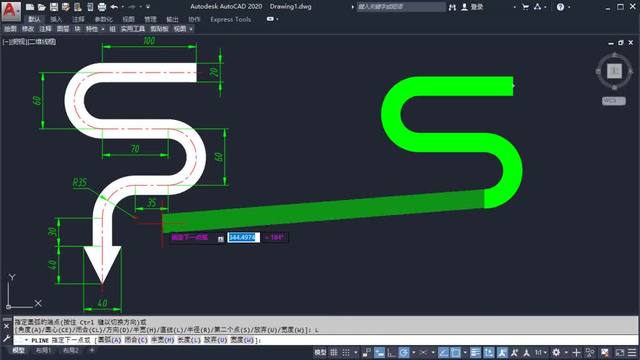The height and width of the screenshot is (360, 640).
Task: Click the 圆弧(A) option in command line
Action: click(109, 340)
